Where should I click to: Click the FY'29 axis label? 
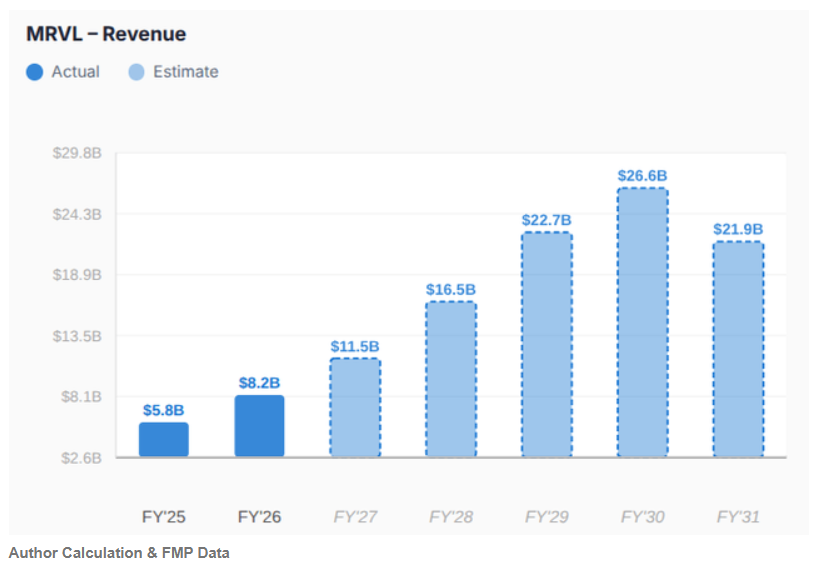point(546,517)
